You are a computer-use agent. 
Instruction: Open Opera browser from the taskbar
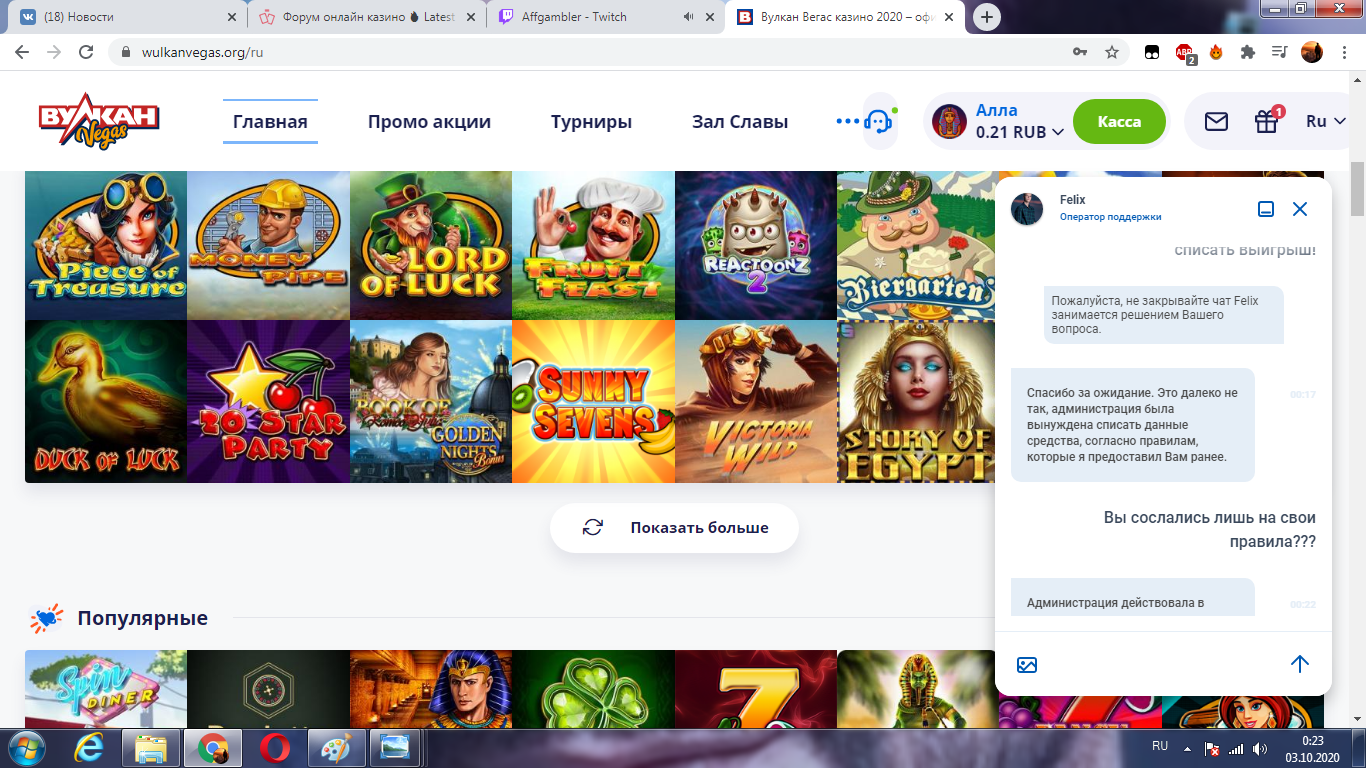pos(275,748)
